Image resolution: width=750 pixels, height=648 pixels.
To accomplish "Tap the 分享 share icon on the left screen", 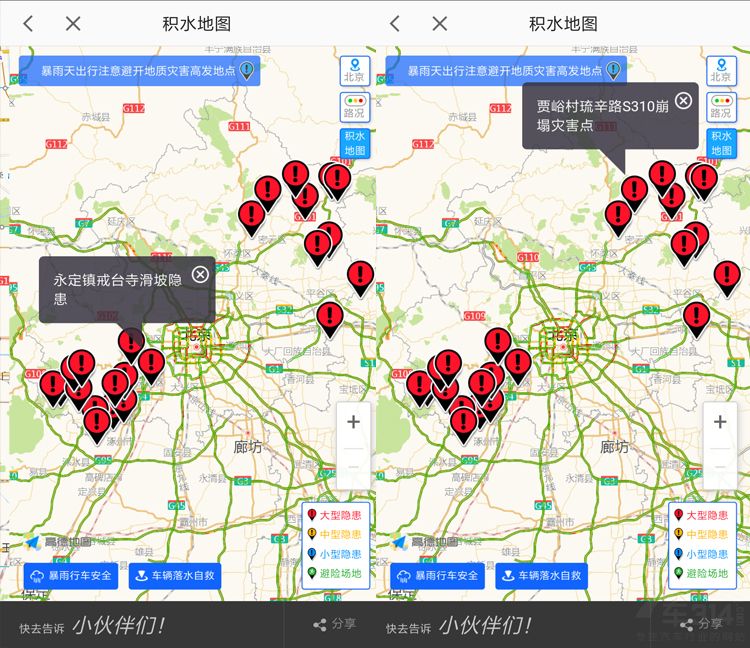I will [x=334, y=624].
